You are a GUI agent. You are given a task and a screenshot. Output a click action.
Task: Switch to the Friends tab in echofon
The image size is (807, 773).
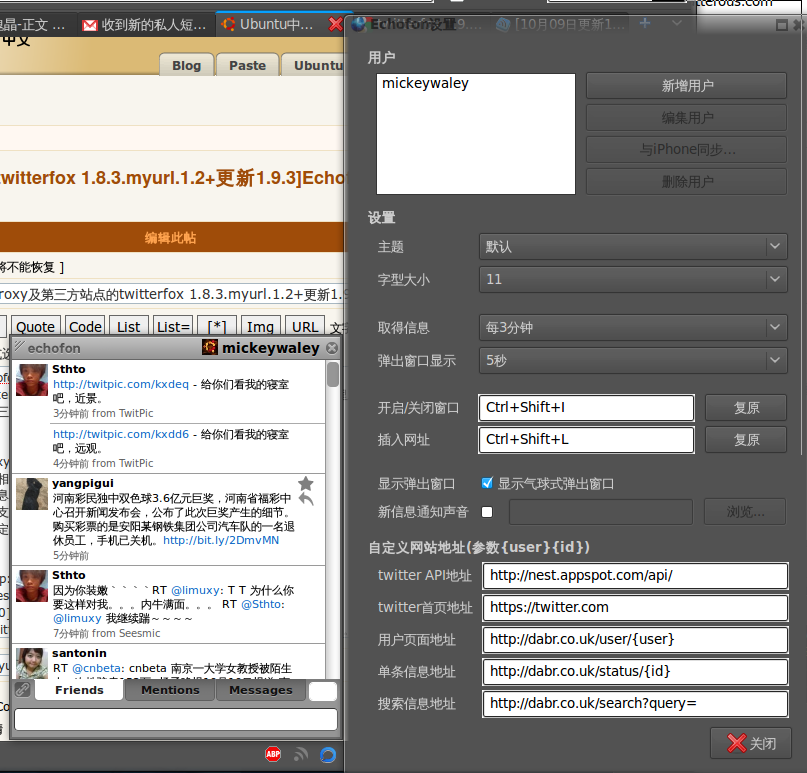(x=79, y=690)
